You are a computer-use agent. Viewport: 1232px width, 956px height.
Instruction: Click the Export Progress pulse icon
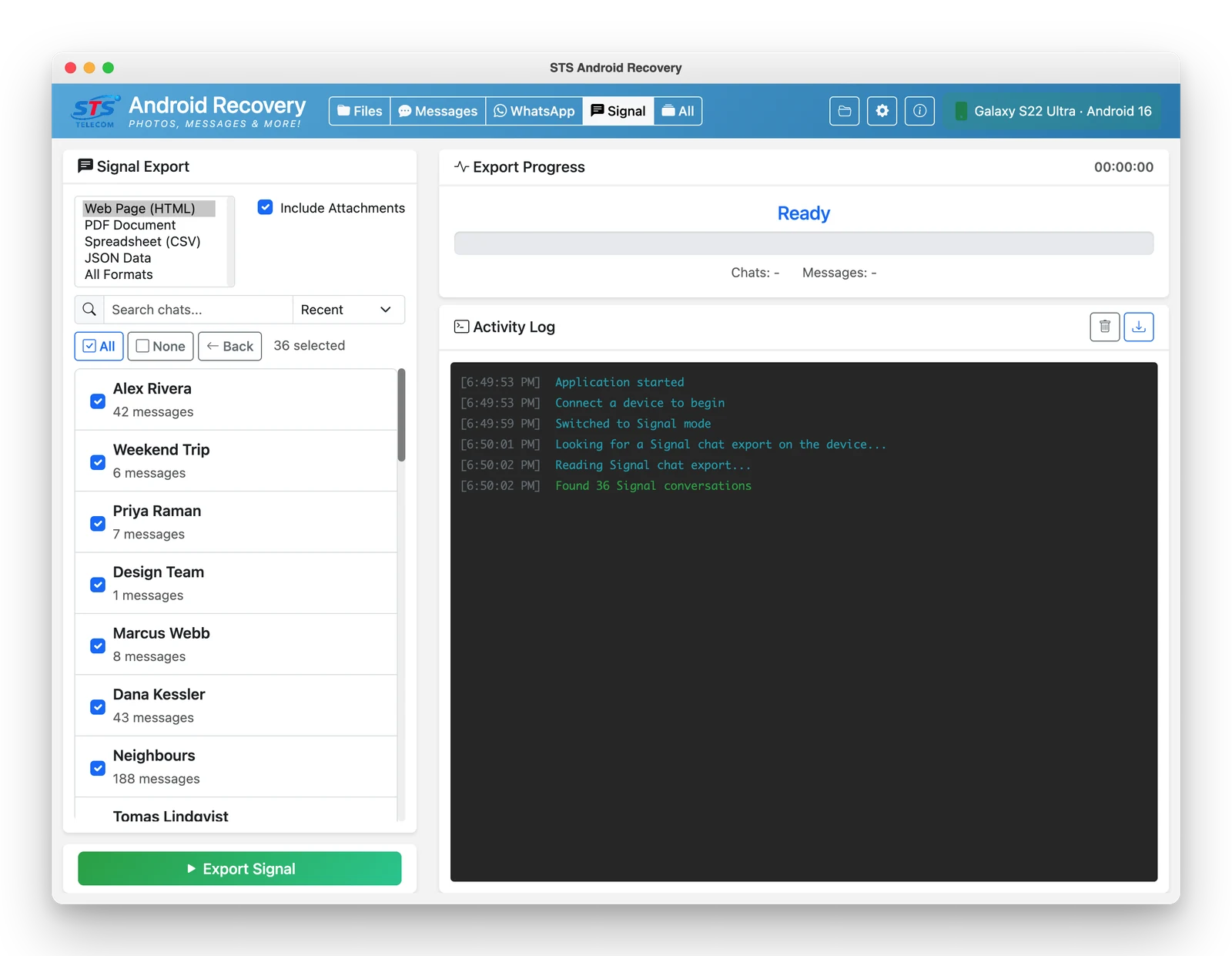point(461,166)
